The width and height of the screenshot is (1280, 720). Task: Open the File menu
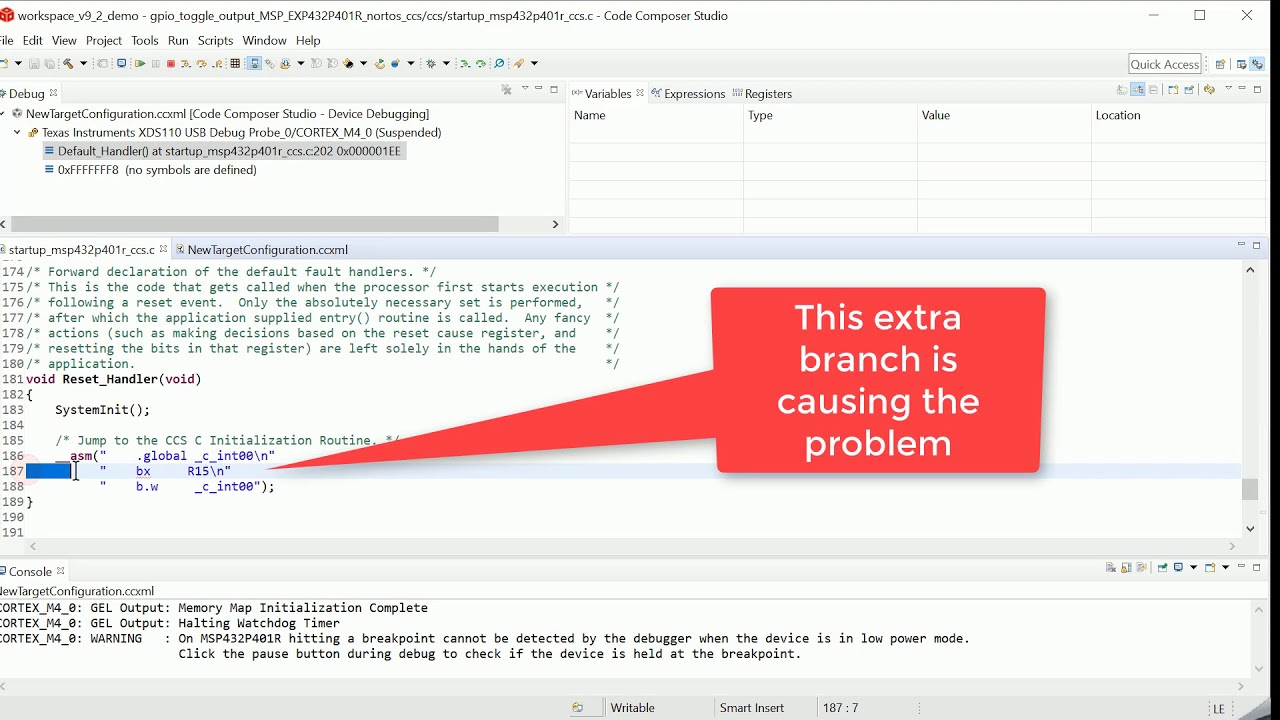6,40
